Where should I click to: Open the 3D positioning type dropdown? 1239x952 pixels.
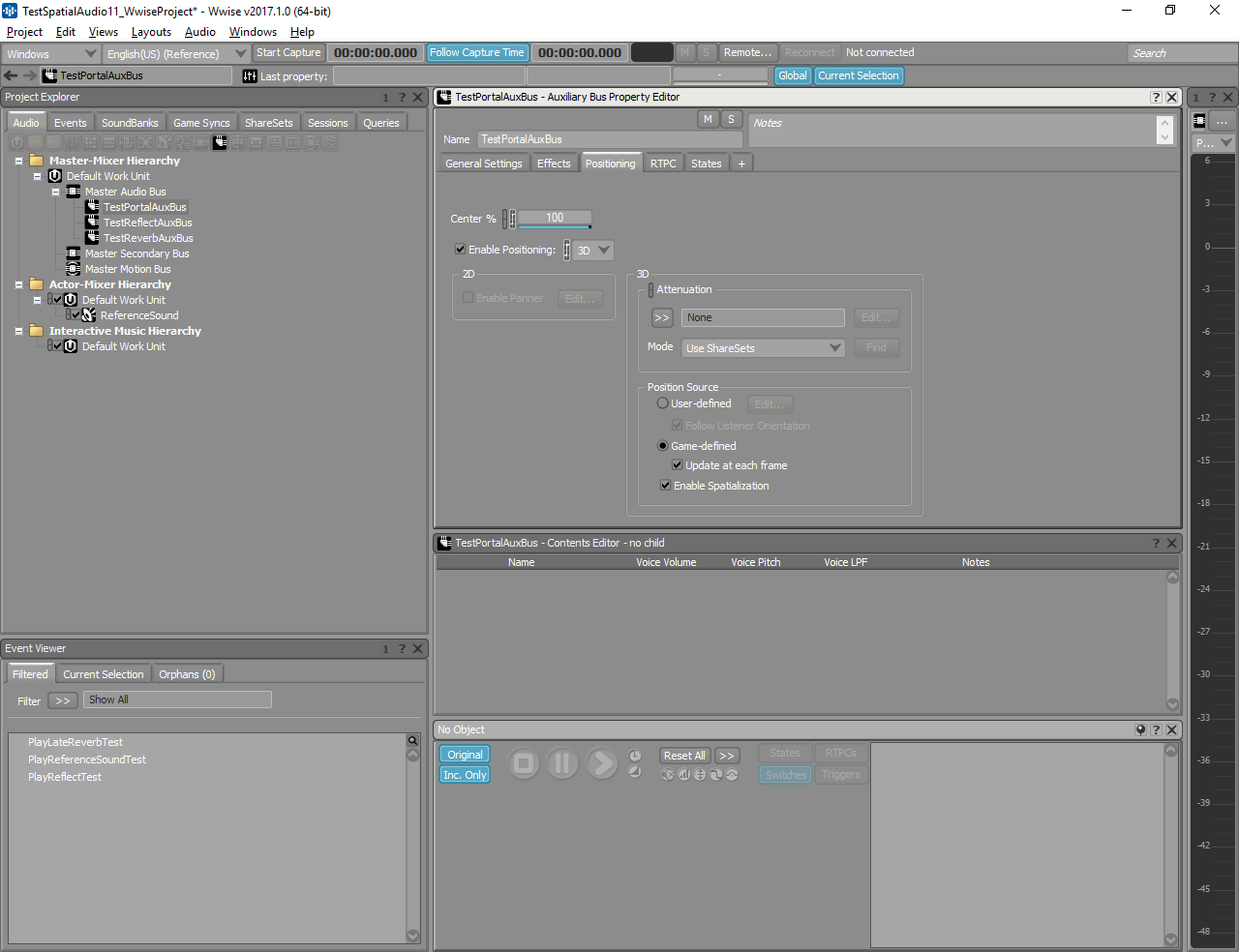593,251
